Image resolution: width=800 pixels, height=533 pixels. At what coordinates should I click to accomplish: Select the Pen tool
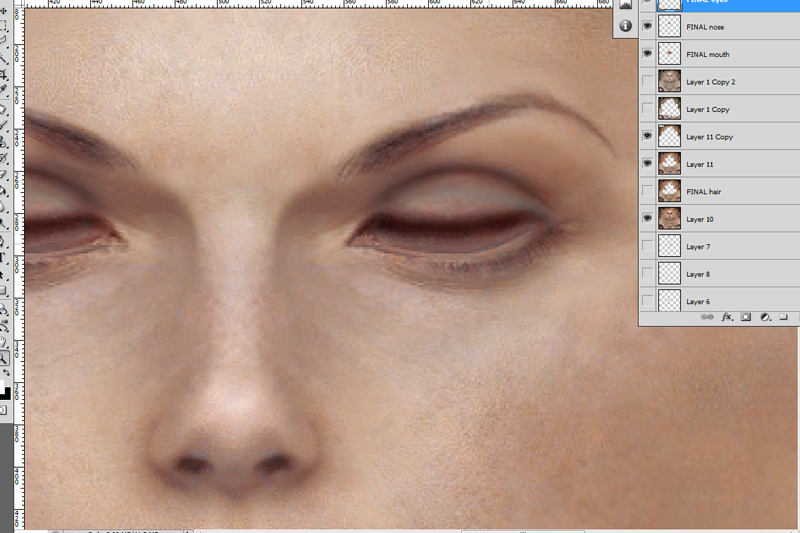coord(3,241)
